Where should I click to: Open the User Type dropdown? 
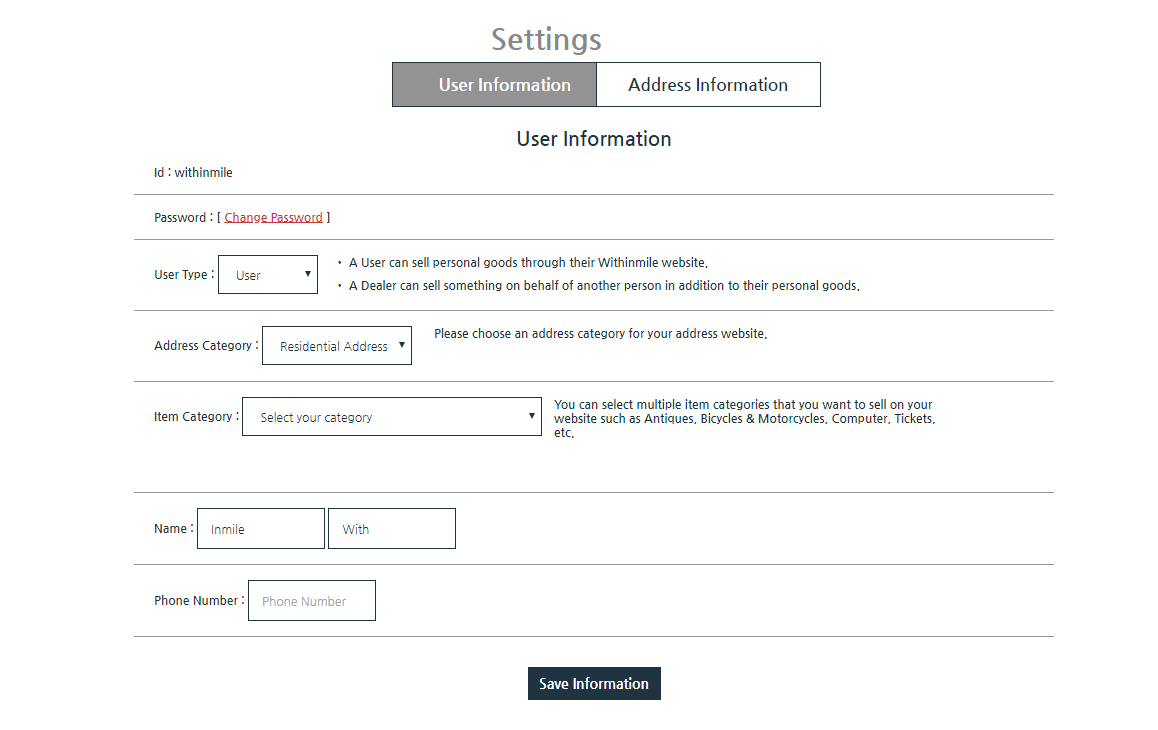pos(268,275)
